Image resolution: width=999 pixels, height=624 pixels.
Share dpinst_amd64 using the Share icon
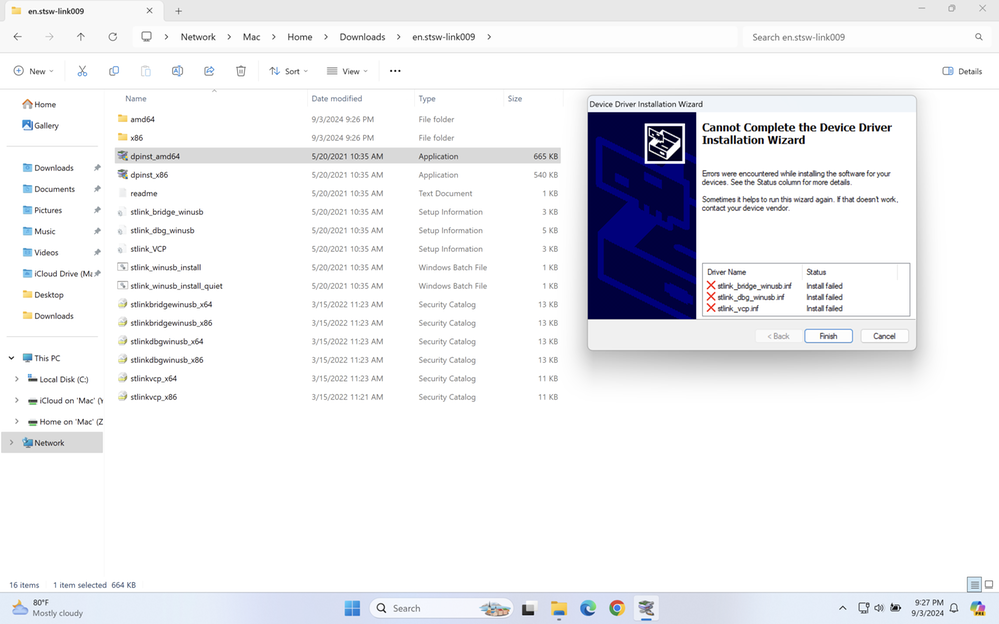pyautogui.click(x=208, y=71)
